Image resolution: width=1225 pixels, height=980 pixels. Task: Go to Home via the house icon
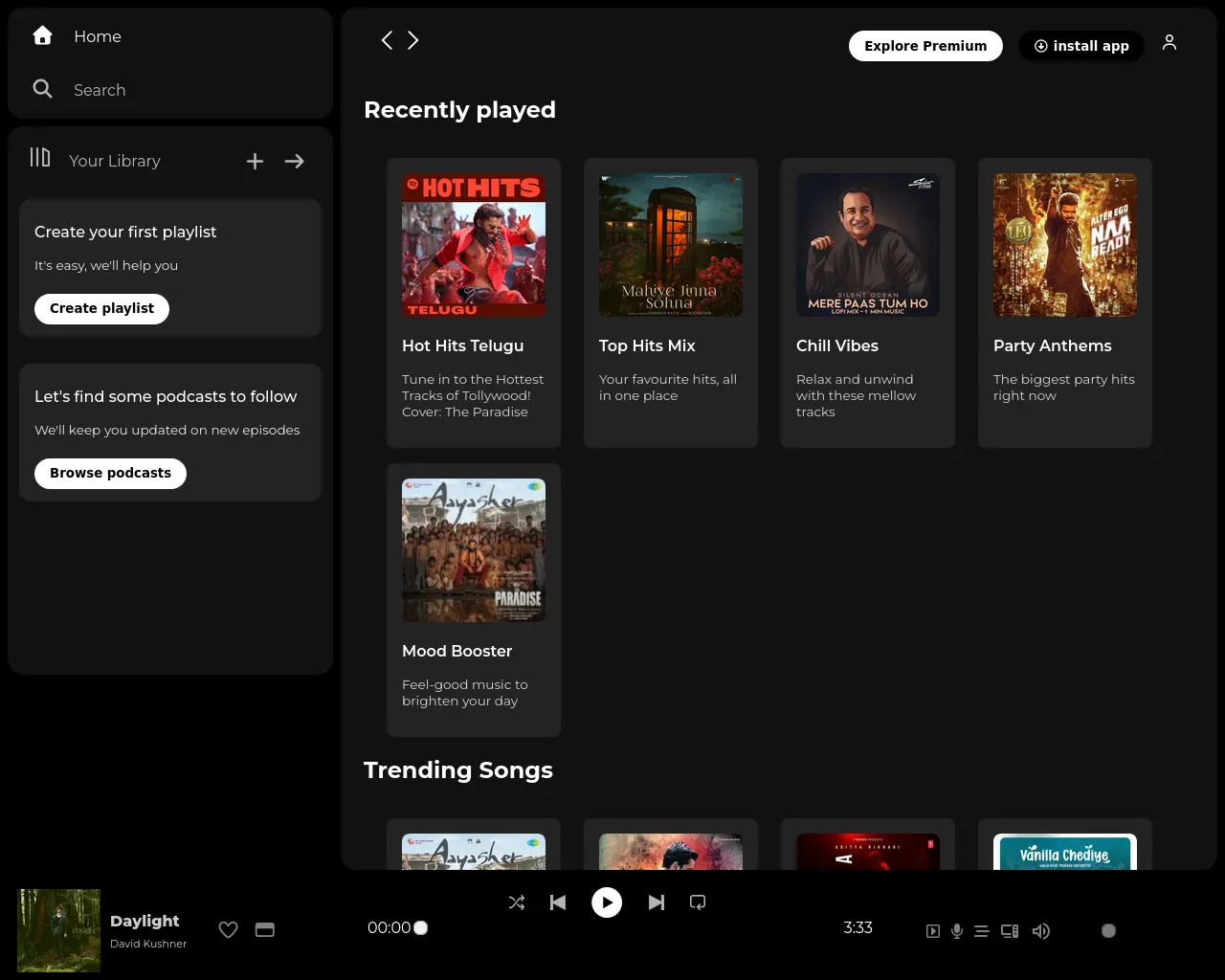42,35
